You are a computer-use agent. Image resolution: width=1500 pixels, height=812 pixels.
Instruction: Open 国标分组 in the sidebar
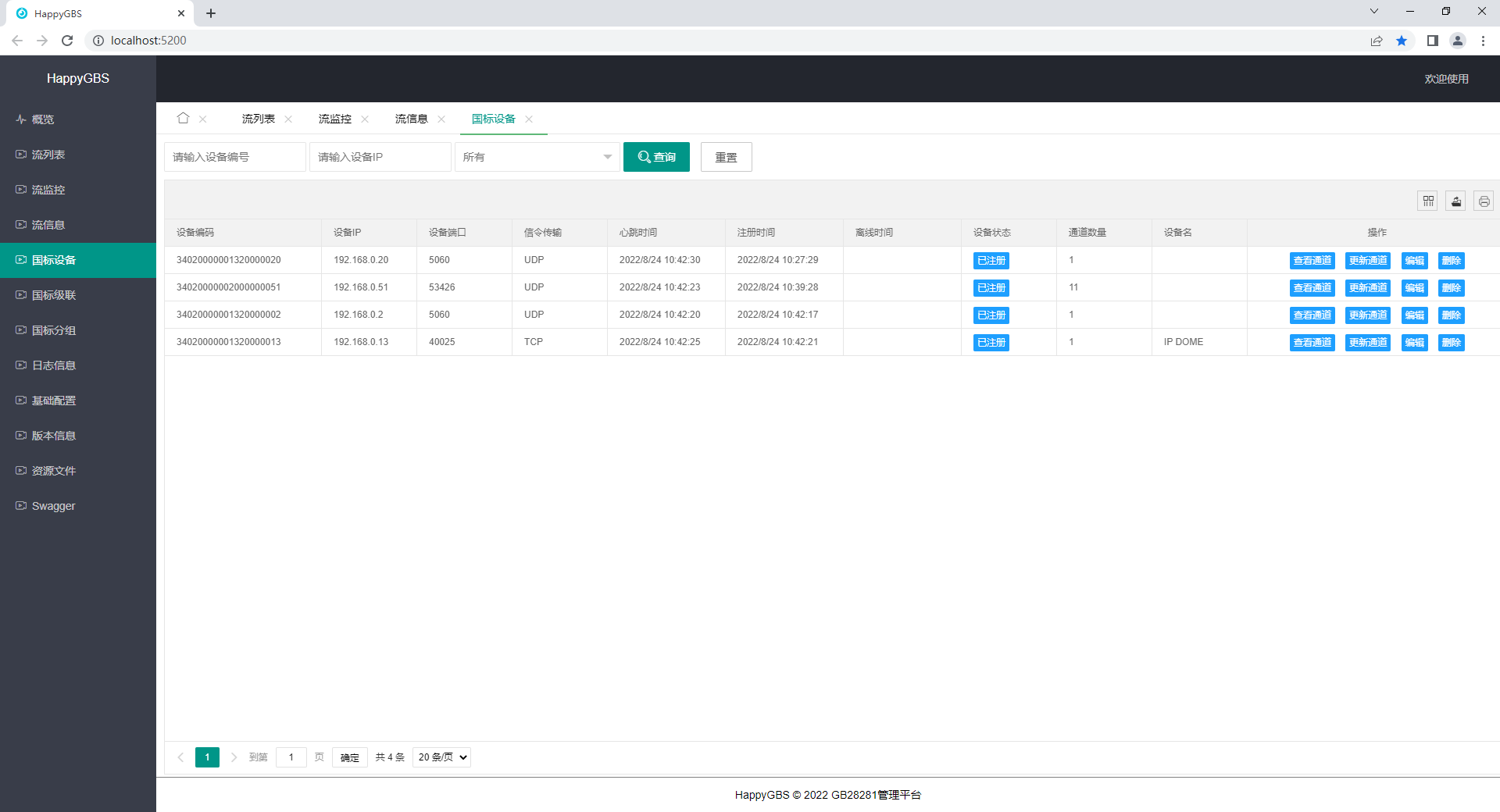78,330
